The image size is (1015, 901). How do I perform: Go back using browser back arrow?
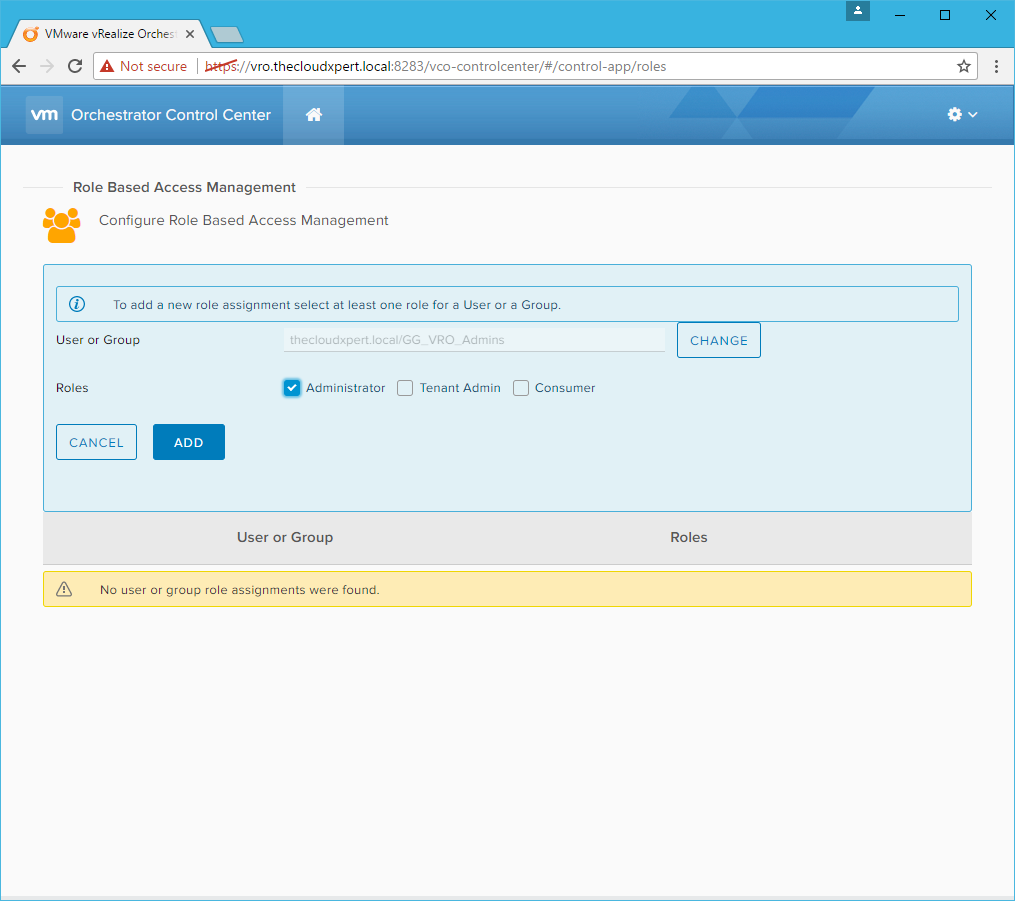tap(19, 66)
